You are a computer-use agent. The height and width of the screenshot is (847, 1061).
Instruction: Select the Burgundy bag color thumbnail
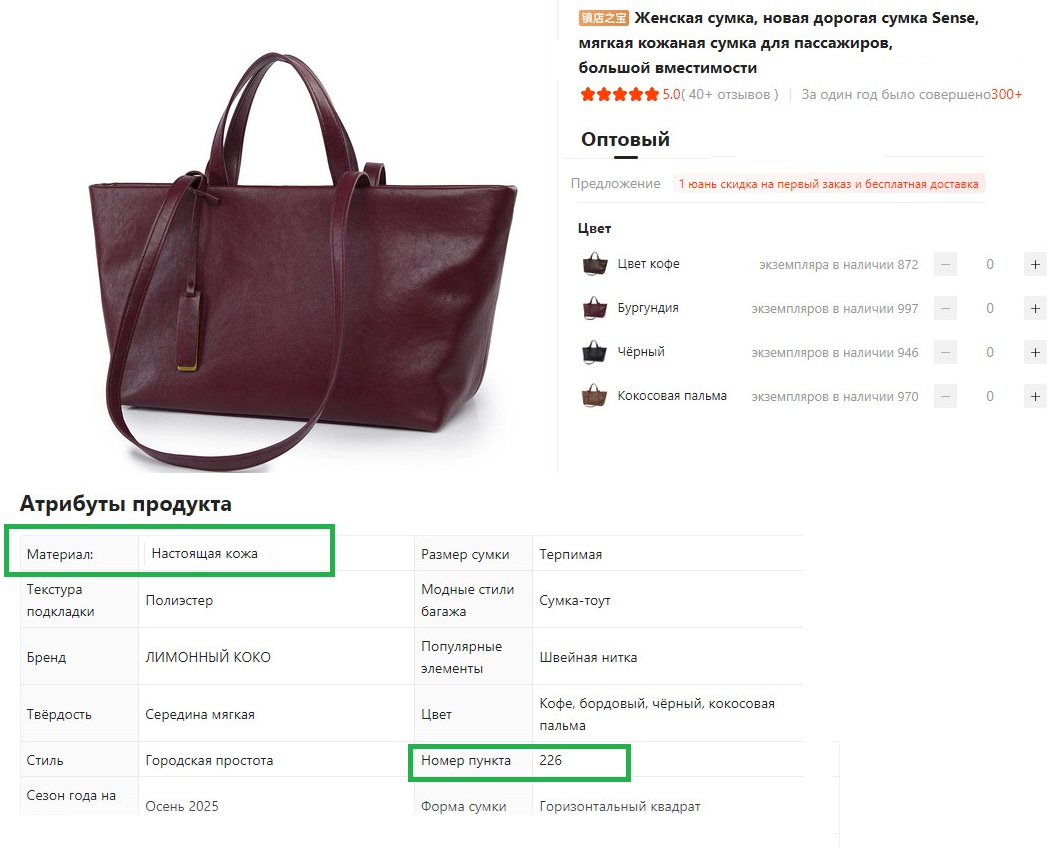[x=595, y=308]
